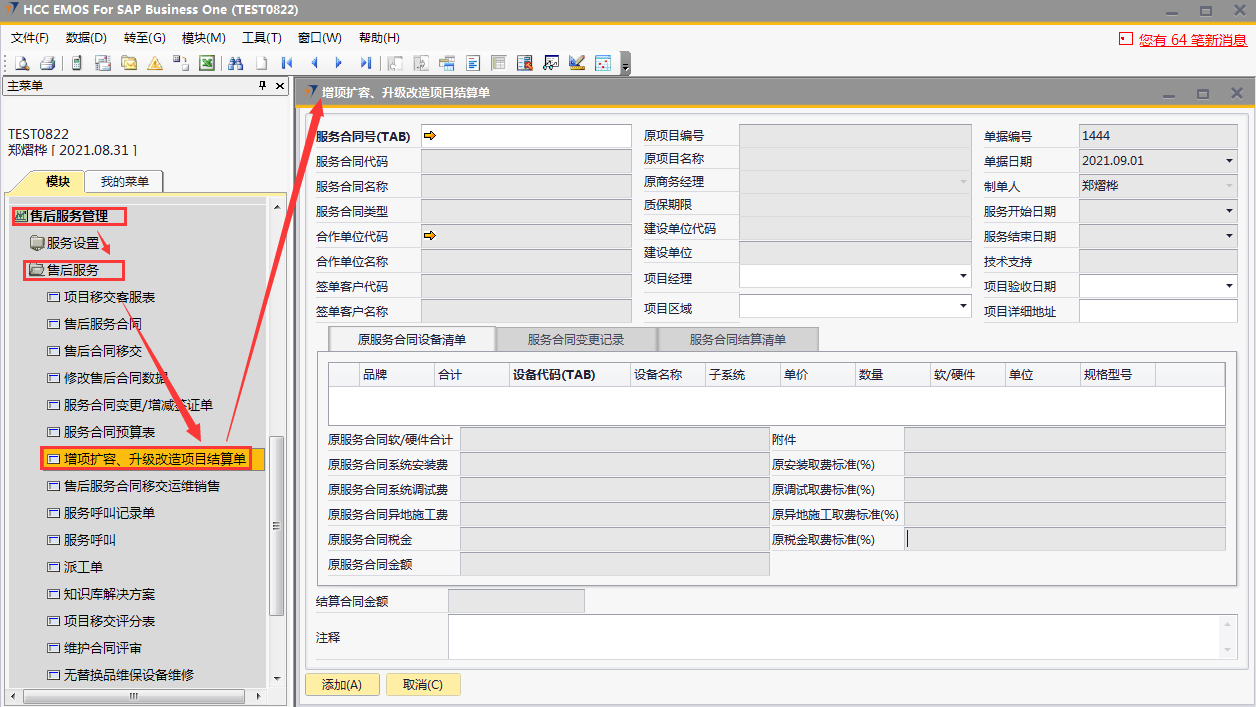
Task: Switch to 我的菜单 tab
Action: click(125, 182)
